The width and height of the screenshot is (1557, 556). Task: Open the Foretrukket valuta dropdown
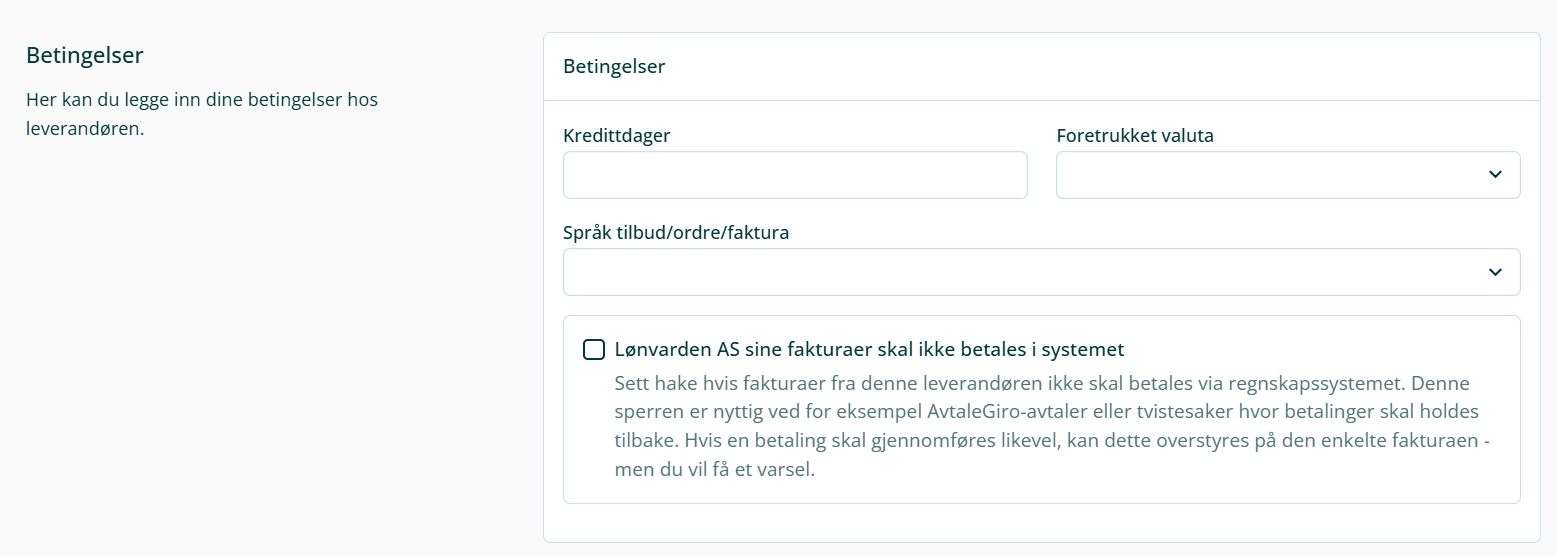[x=1270, y=175]
